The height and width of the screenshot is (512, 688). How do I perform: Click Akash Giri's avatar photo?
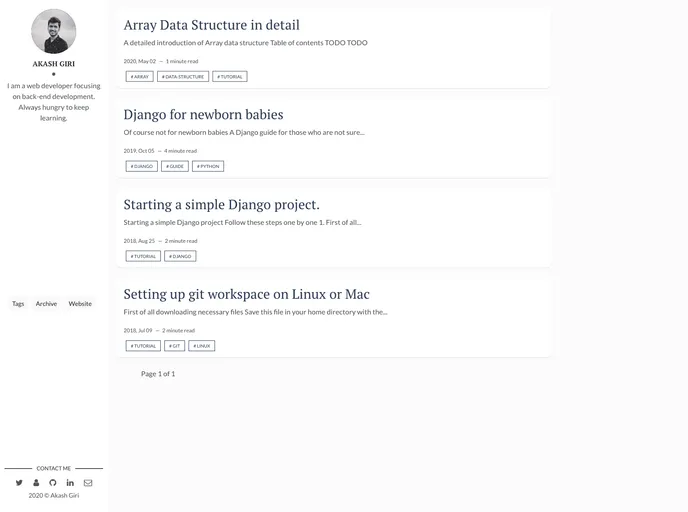[53, 31]
